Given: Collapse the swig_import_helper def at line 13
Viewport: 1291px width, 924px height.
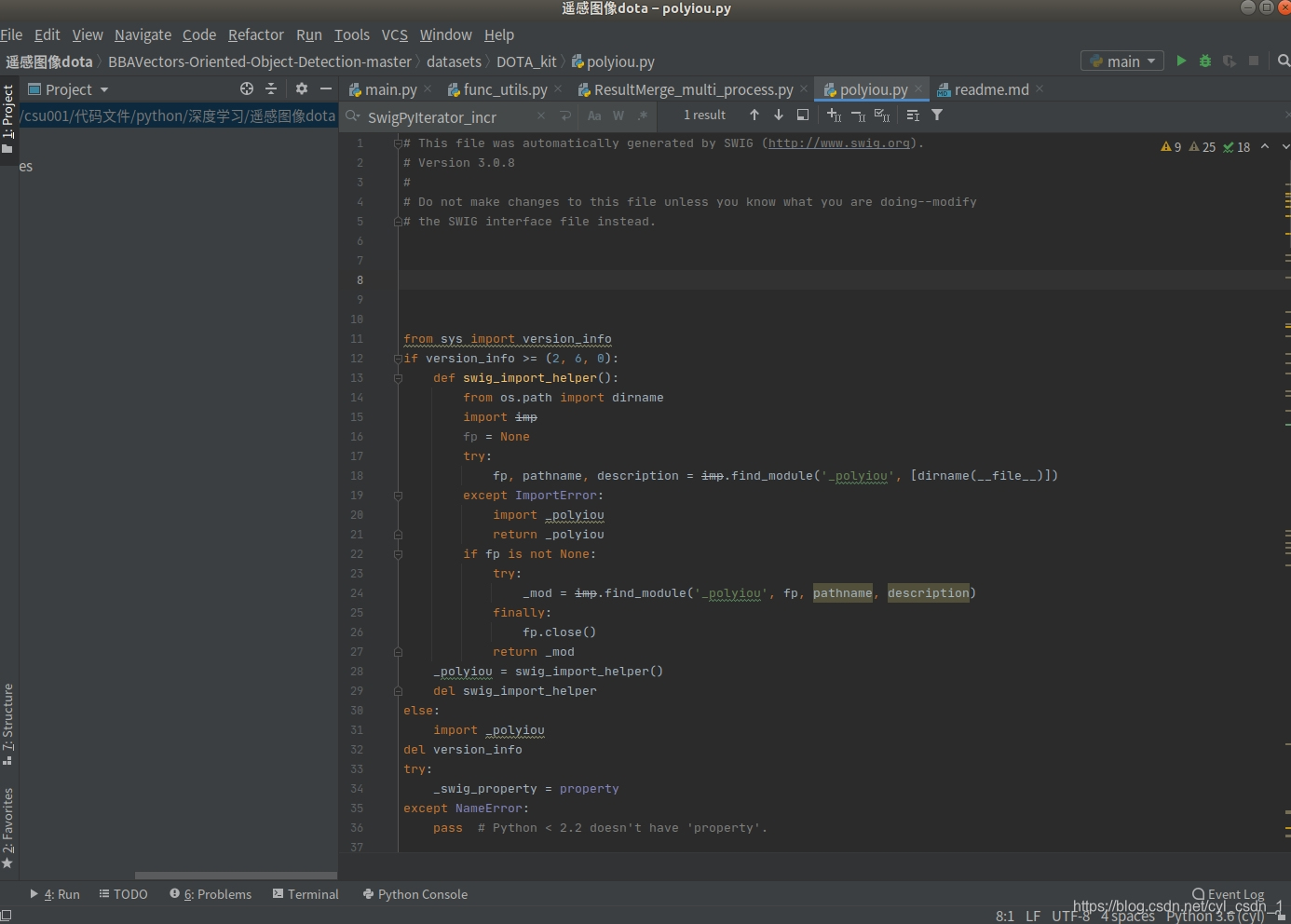Looking at the screenshot, I should (398, 377).
